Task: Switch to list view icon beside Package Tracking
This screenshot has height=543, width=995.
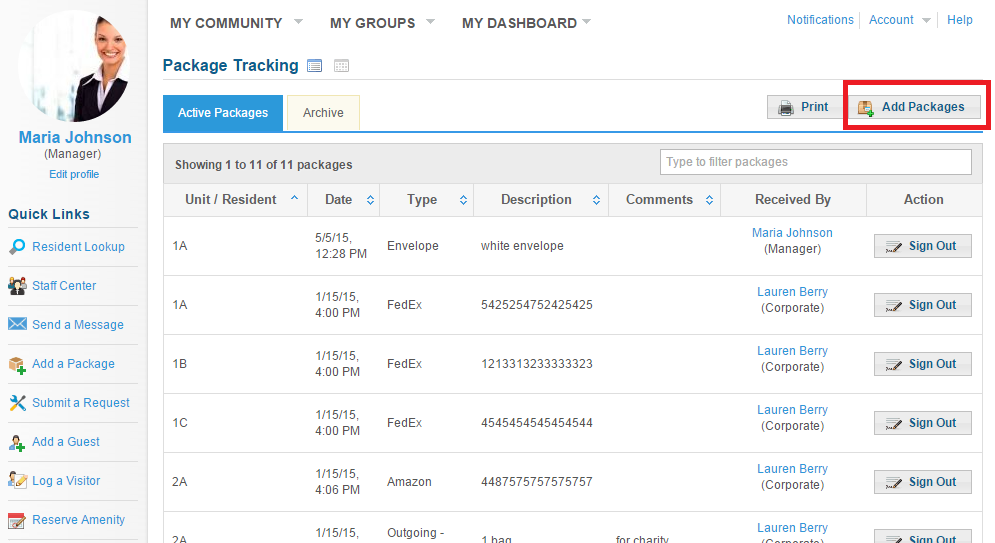Action: (314, 65)
